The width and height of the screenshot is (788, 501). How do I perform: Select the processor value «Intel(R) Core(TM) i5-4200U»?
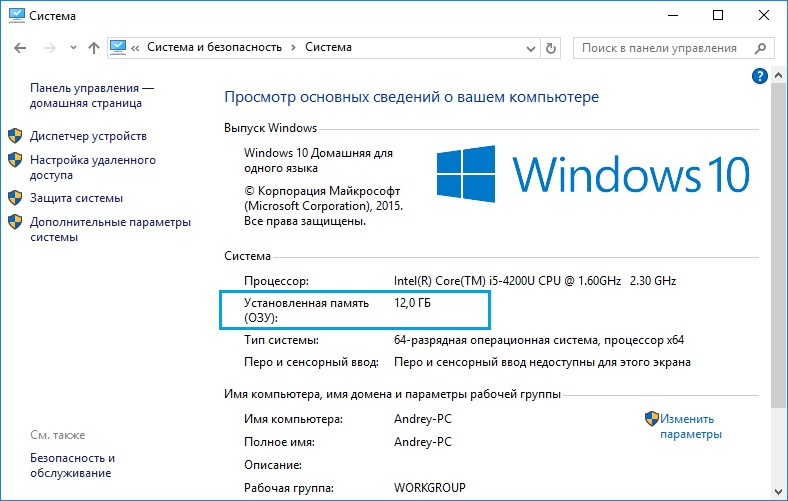pyautogui.click(x=464, y=280)
